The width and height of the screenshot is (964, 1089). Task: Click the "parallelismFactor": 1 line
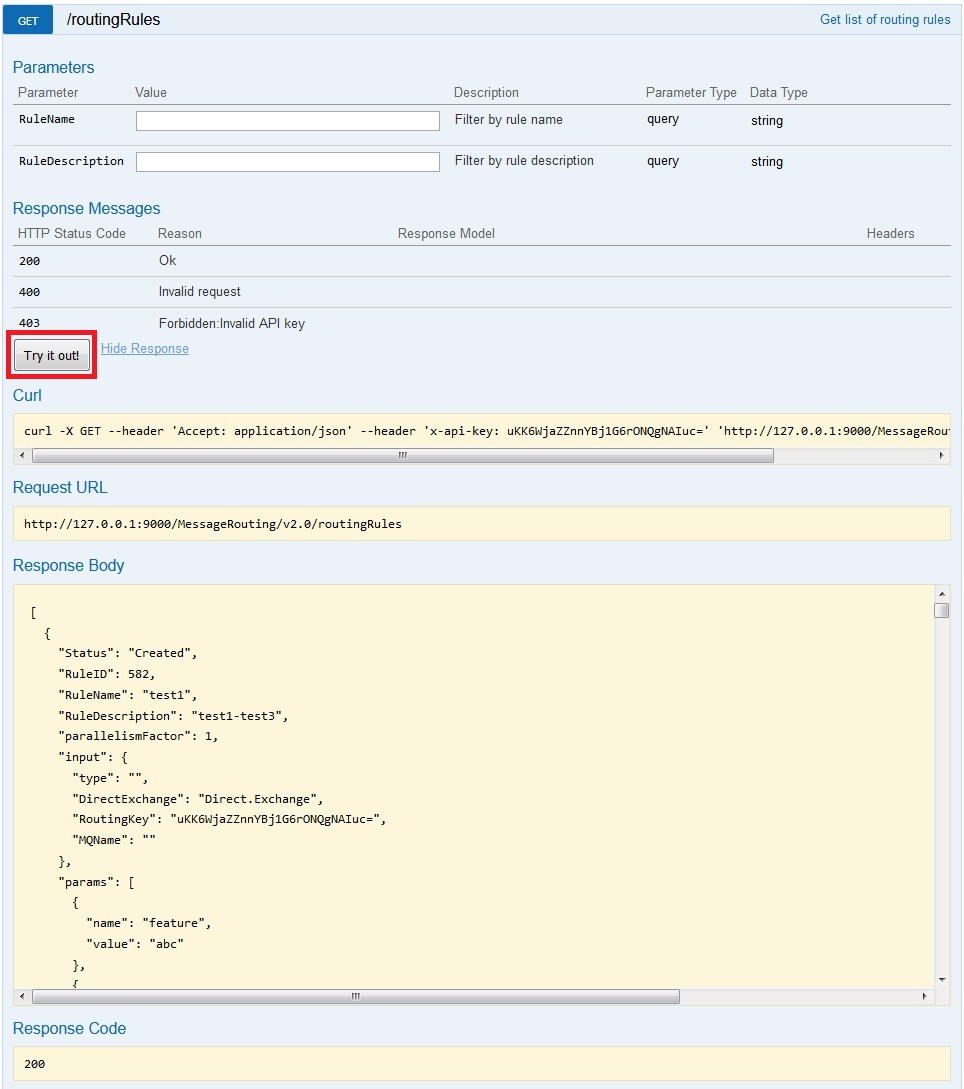point(138,736)
